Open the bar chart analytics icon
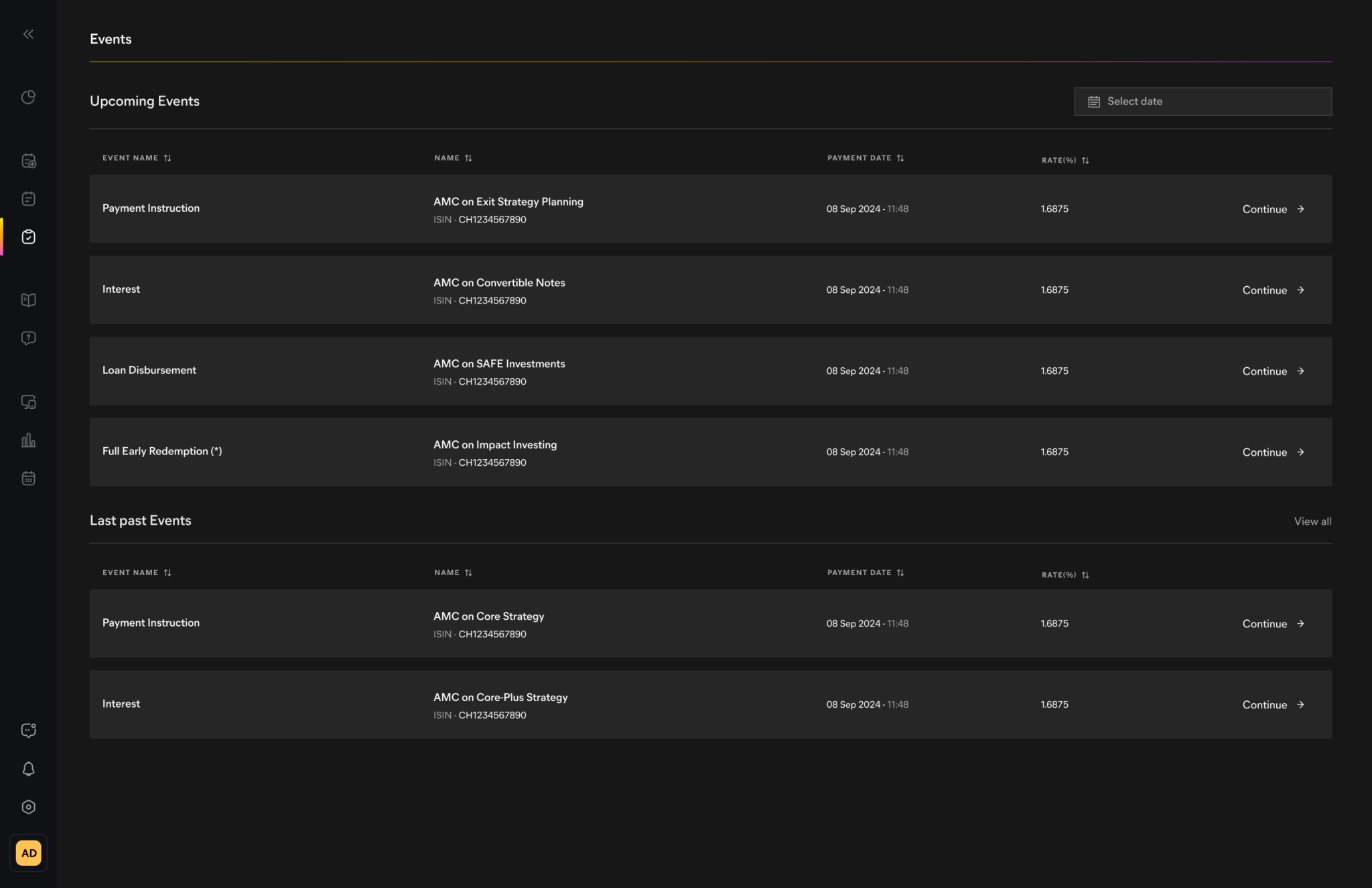The width and height of the screenshot is (1372, 888). coord(28,440)
